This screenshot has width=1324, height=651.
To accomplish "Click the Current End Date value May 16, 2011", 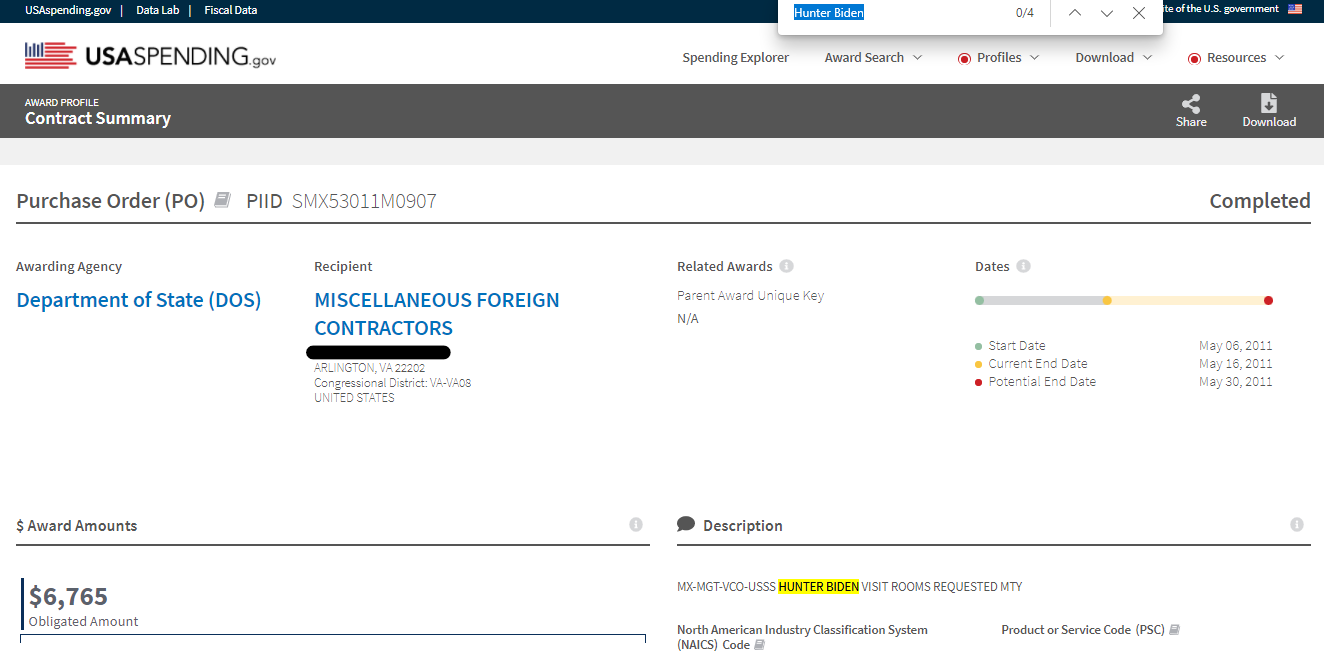I will (1236, 364).
